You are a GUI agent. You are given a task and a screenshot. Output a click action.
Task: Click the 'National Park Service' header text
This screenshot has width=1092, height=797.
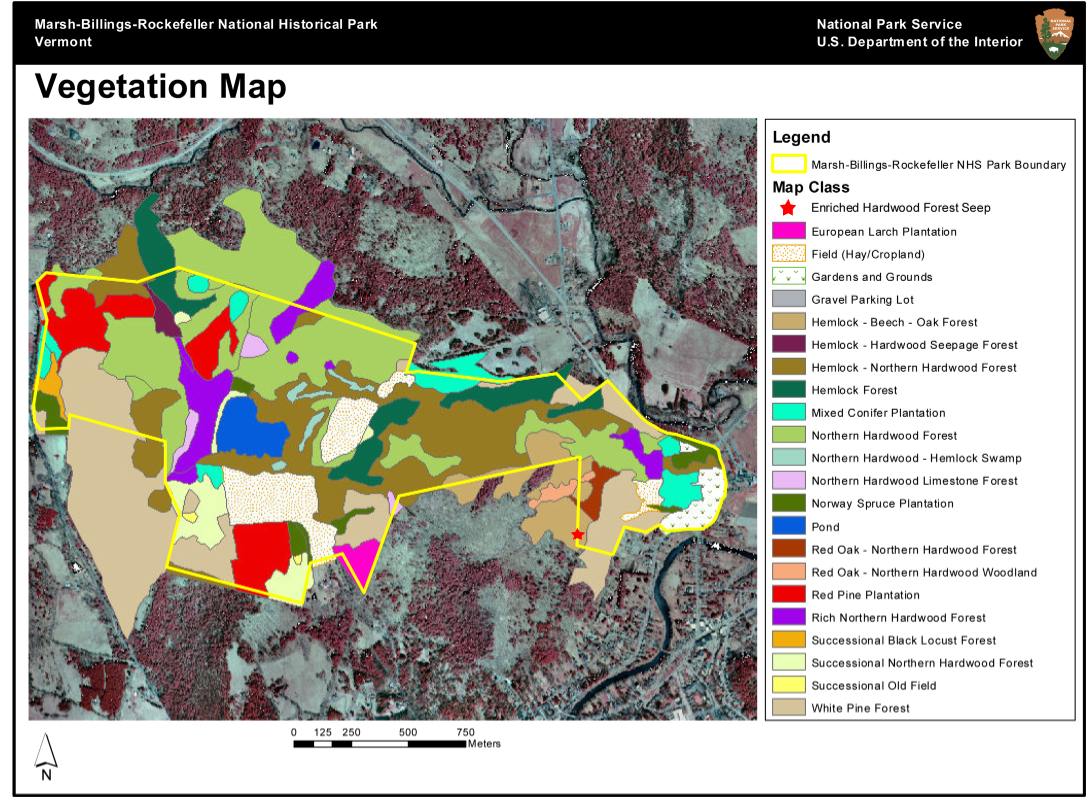pyautogui.click(x=889, y=24)
